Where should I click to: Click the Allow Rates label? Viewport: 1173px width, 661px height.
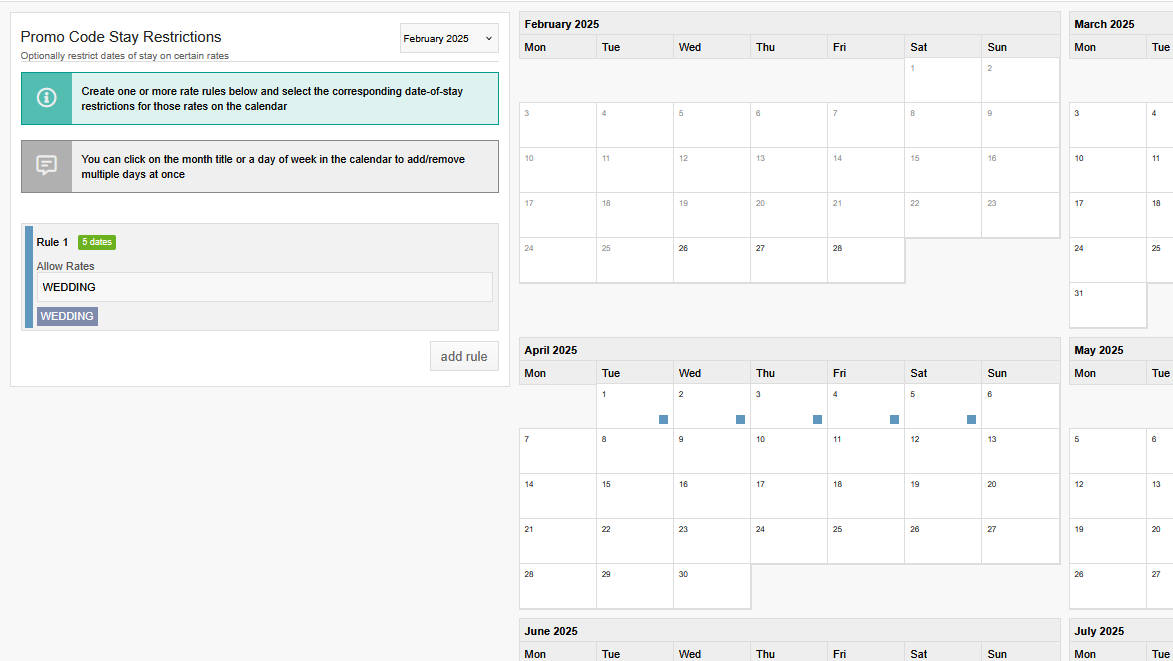tap(66, 266)
